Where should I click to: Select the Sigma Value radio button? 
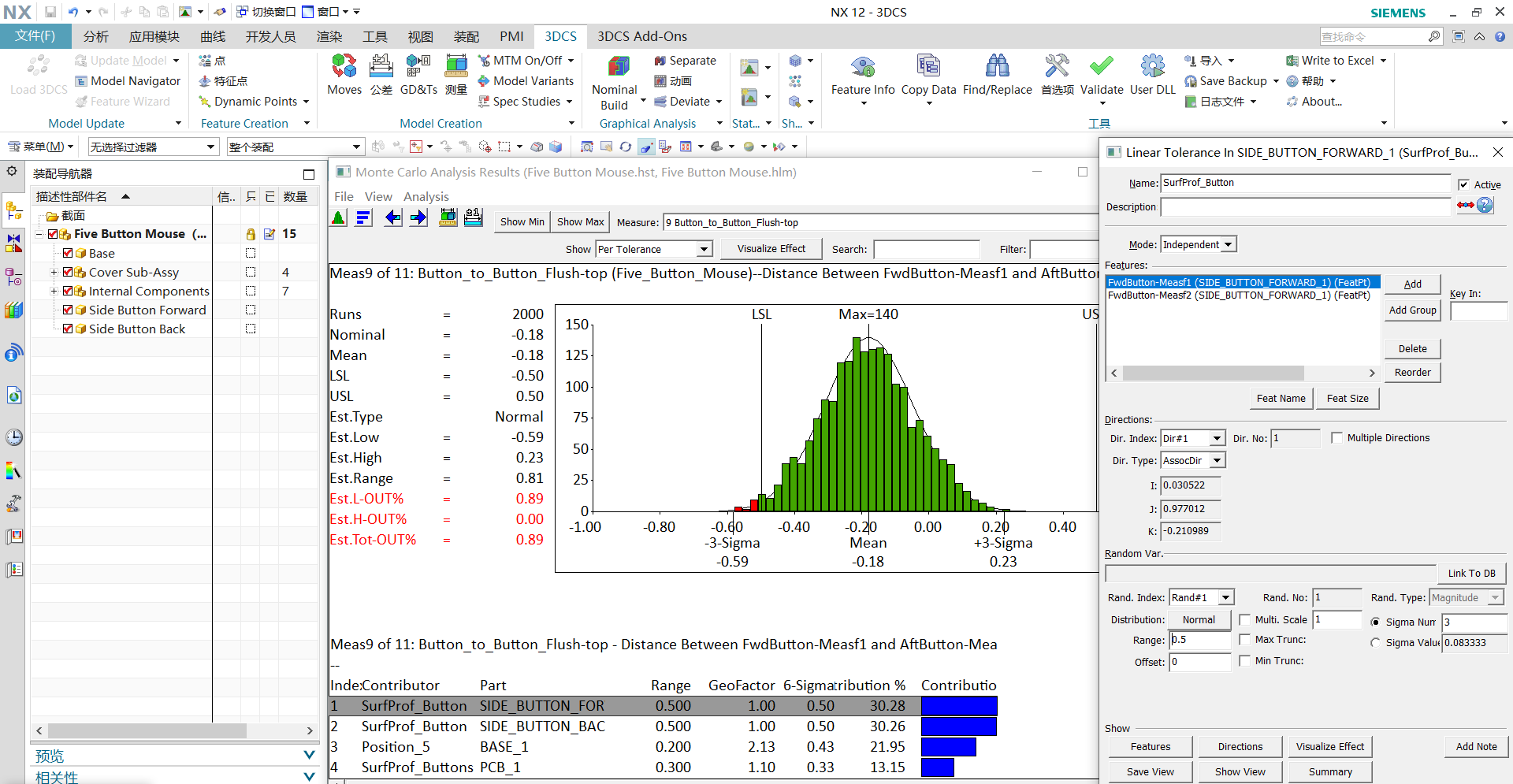click(1376, 643)
